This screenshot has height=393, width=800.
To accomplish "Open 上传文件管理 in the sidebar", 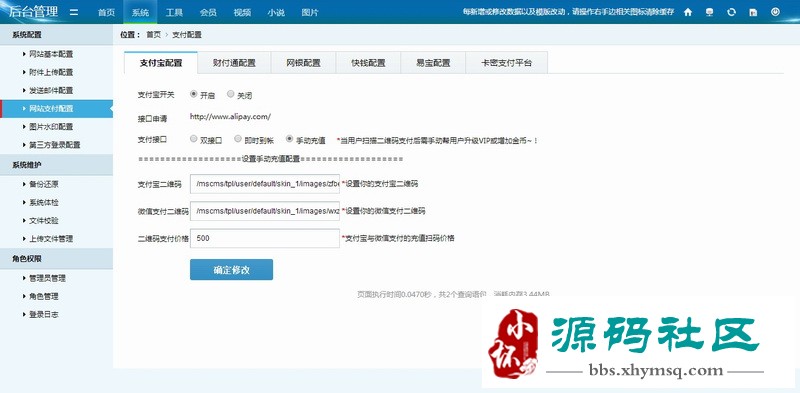I will coord(51,238).
